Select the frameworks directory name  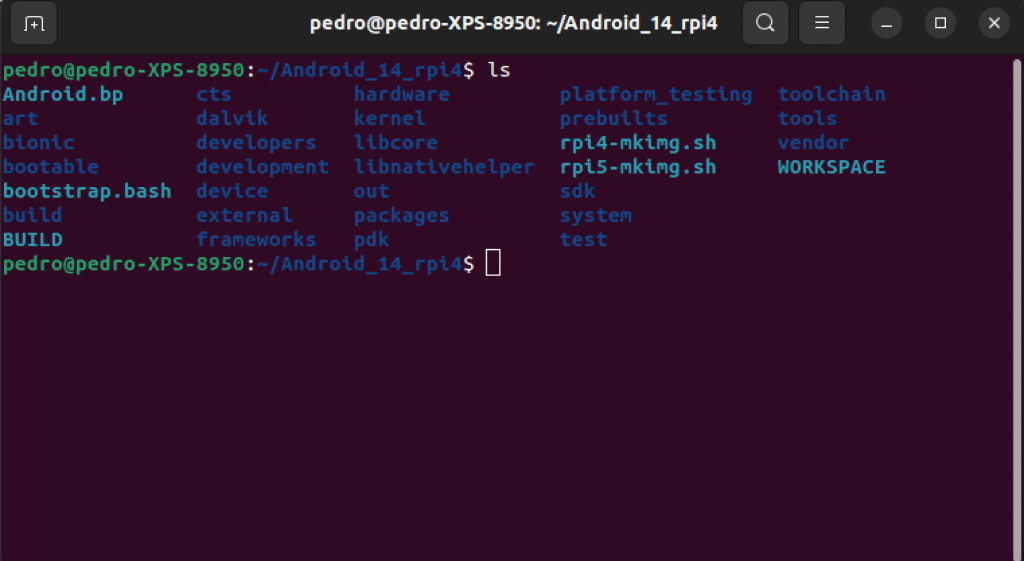[256, 239]
